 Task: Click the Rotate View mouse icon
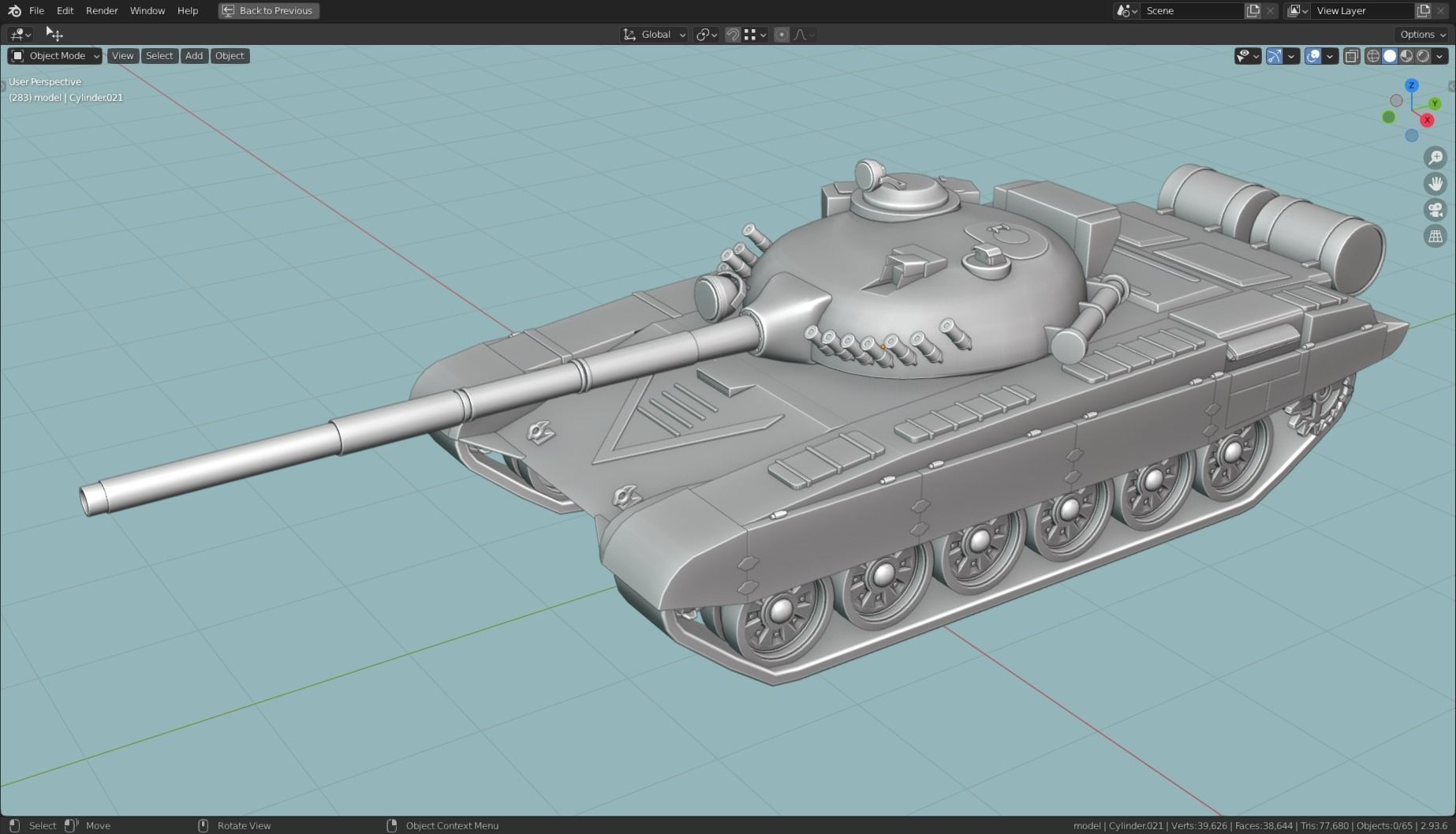tap(203, 825)
